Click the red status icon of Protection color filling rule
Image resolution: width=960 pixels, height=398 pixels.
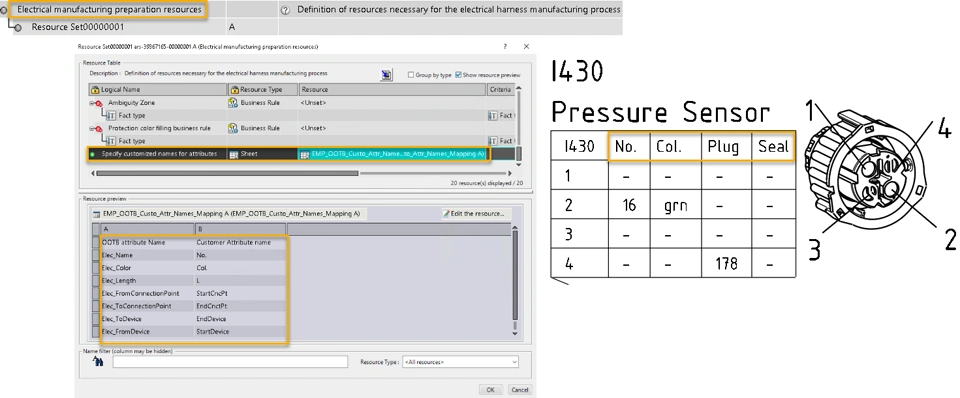coord(99,129)
